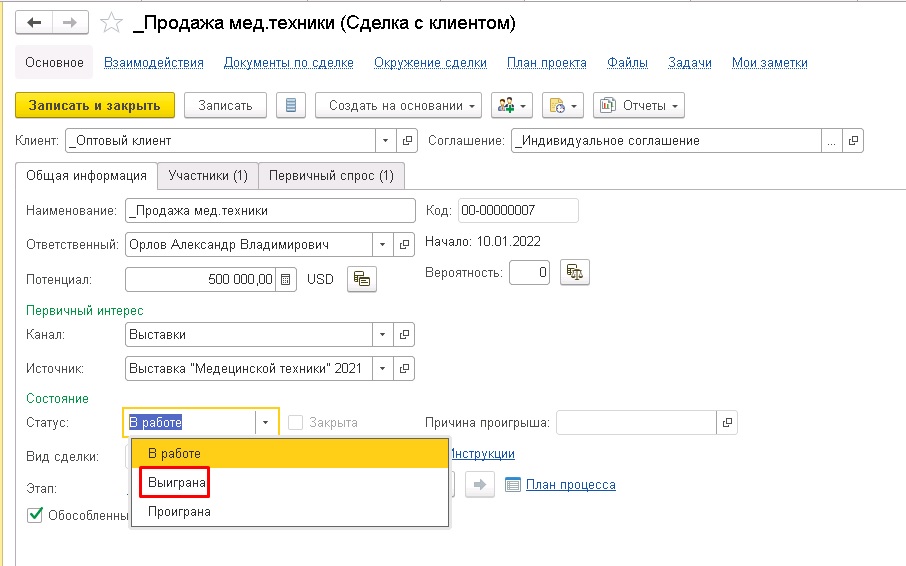Switch to the Участники (1) tab

coord(208,176)
